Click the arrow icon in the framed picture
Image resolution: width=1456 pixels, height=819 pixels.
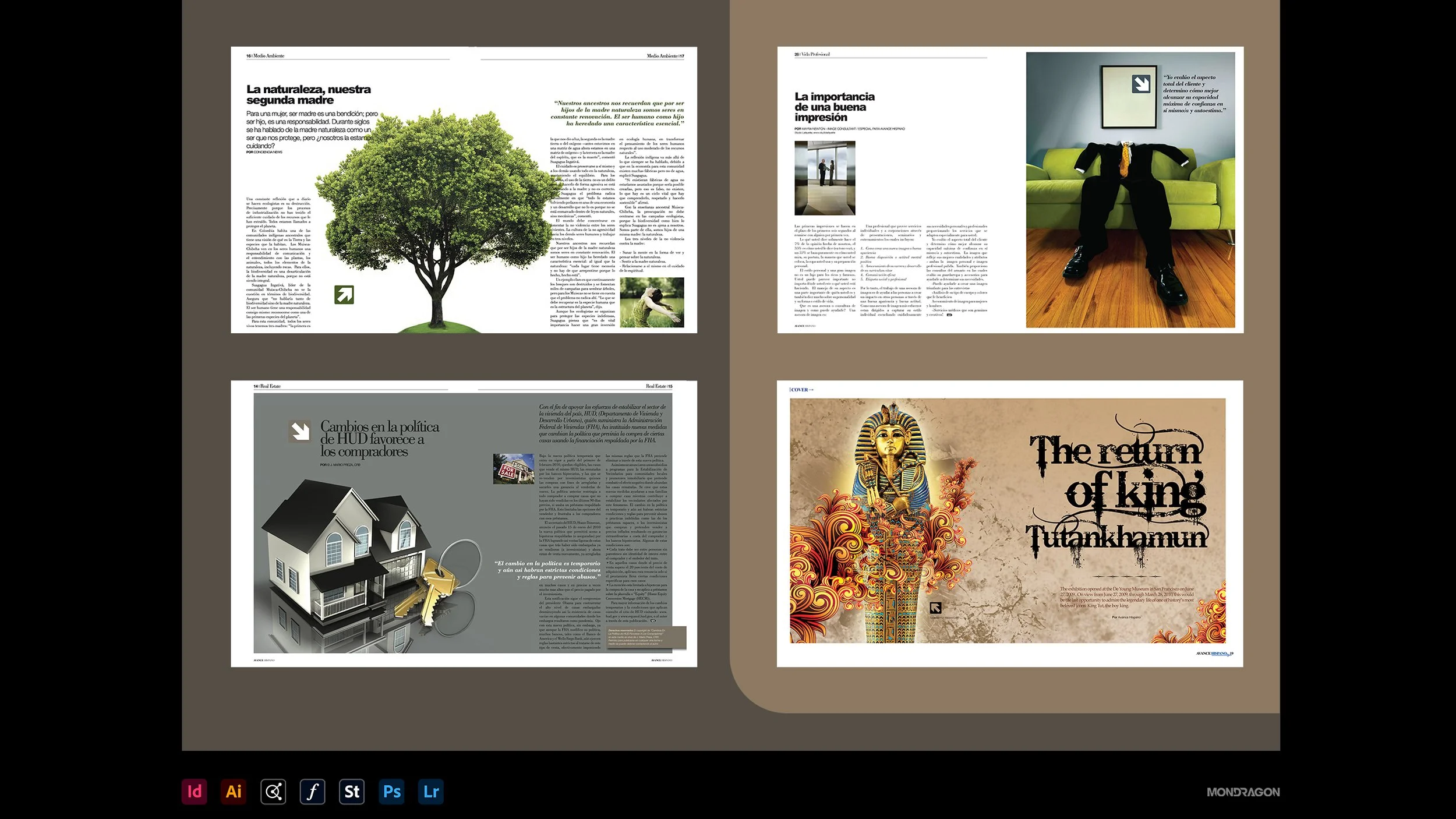click(x=1141, y=84)
